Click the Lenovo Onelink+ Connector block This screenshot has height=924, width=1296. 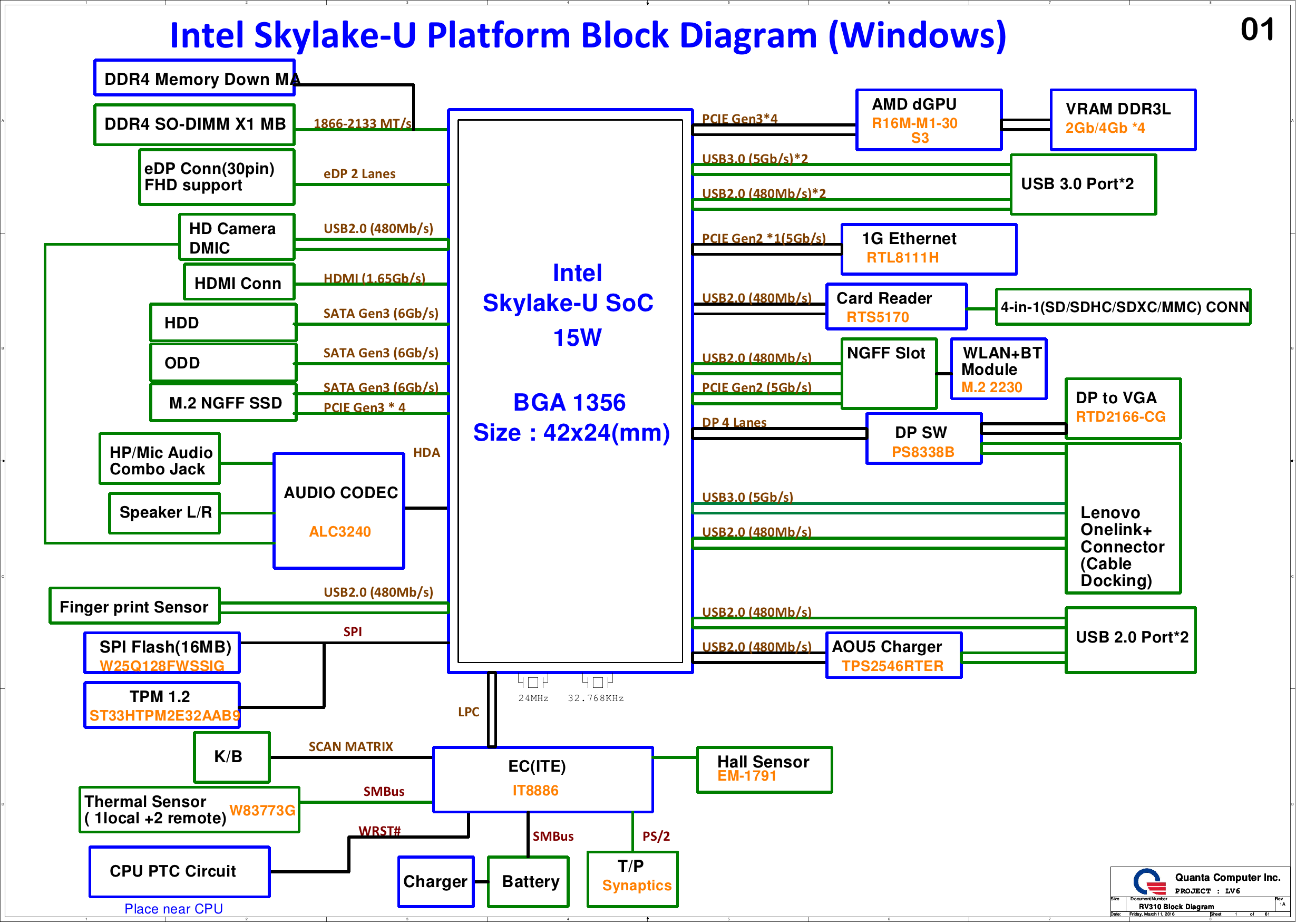[1124, 519]
